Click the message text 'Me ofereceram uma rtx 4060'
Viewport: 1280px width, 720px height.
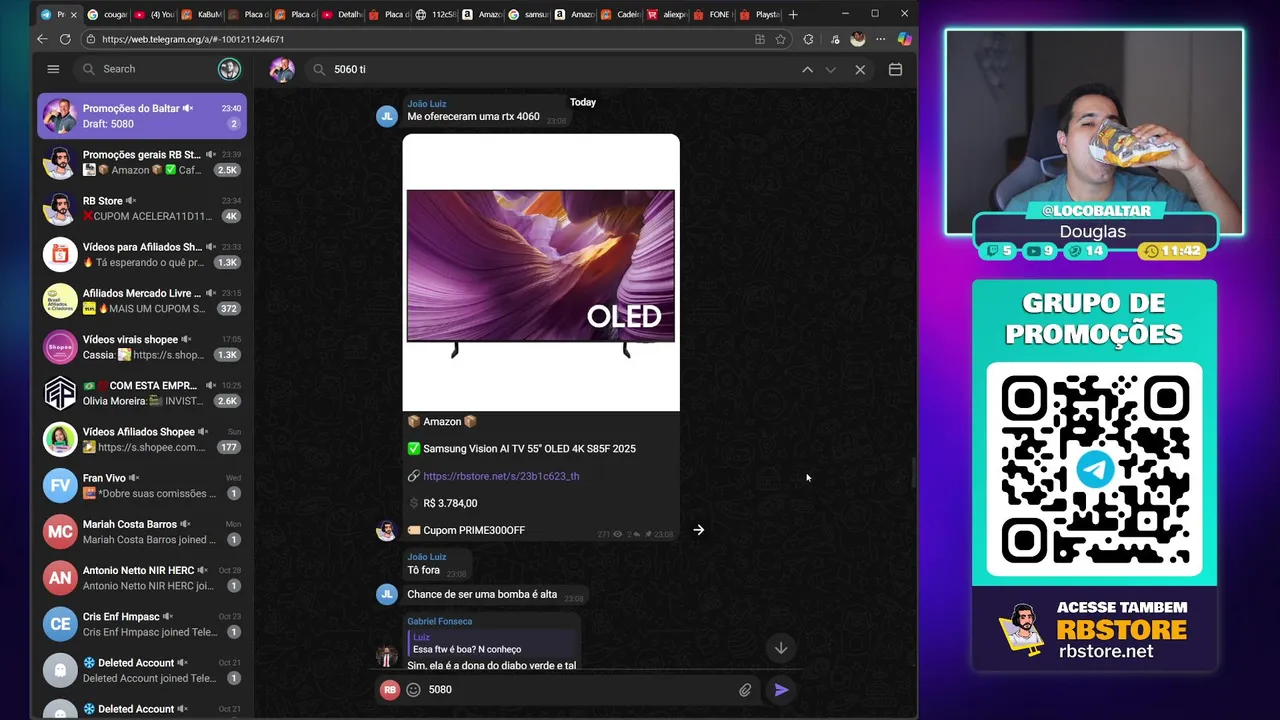tap(473, 117)
